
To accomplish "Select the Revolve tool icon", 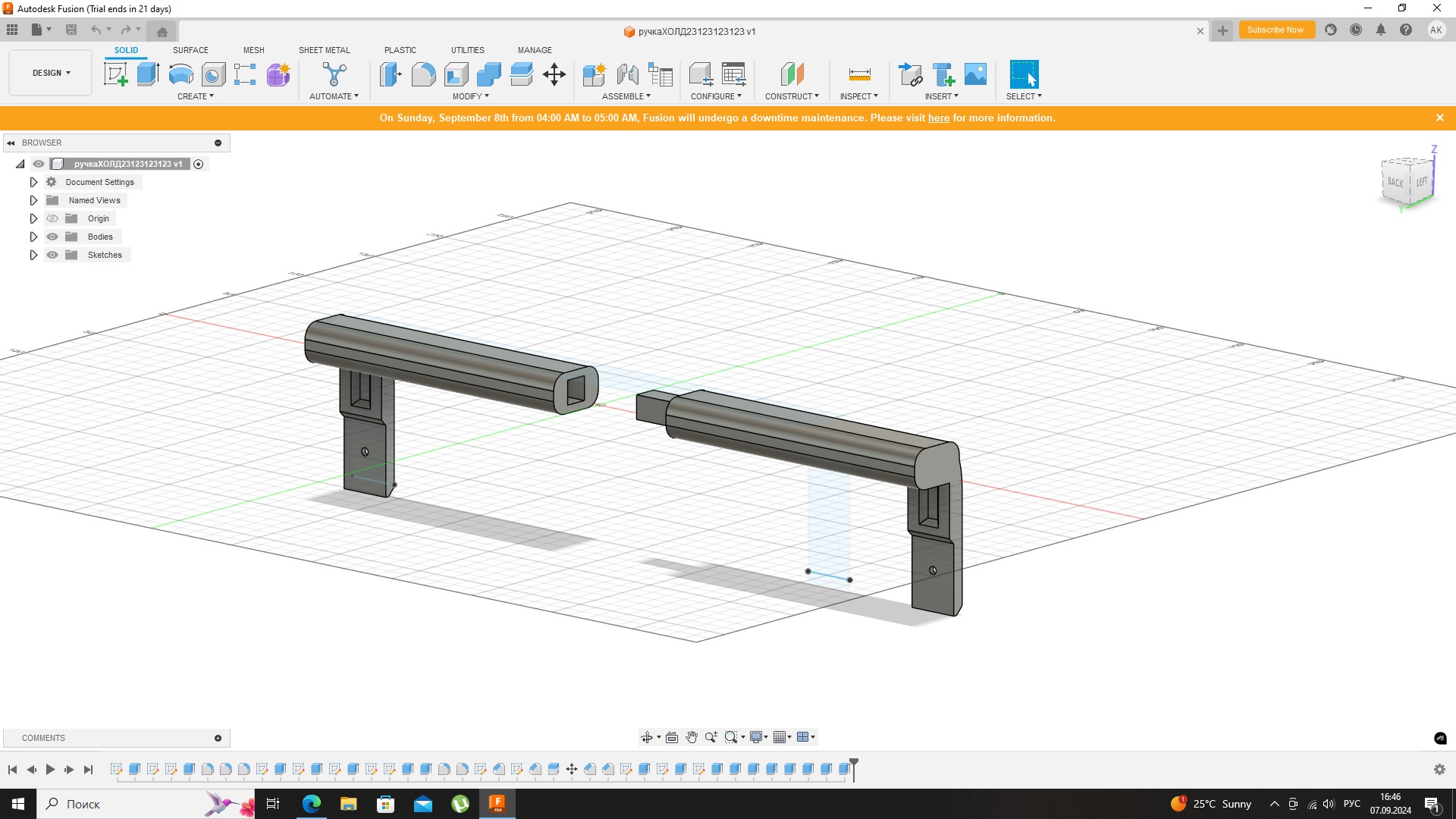I will (x=180, y=74).
